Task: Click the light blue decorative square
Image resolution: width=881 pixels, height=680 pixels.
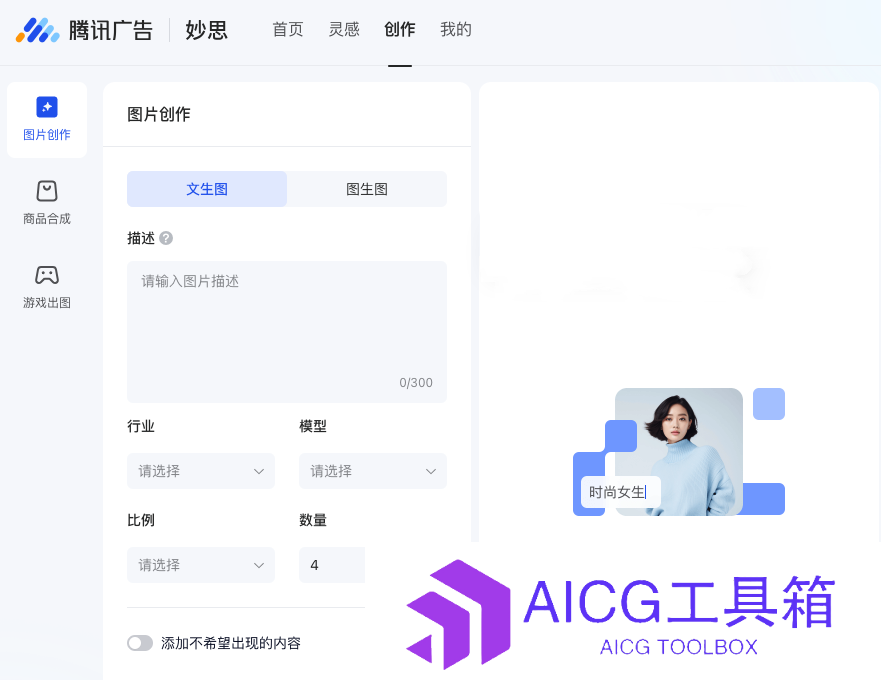Action: coord(769,404)
